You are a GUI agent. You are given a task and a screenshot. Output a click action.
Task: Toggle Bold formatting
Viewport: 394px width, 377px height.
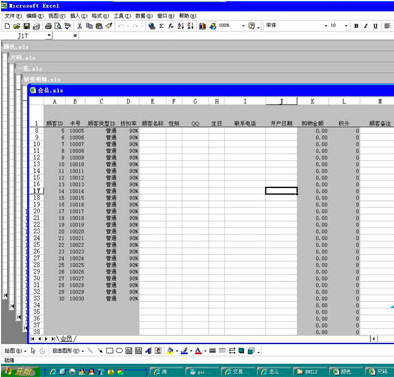(x=356, y=26)
